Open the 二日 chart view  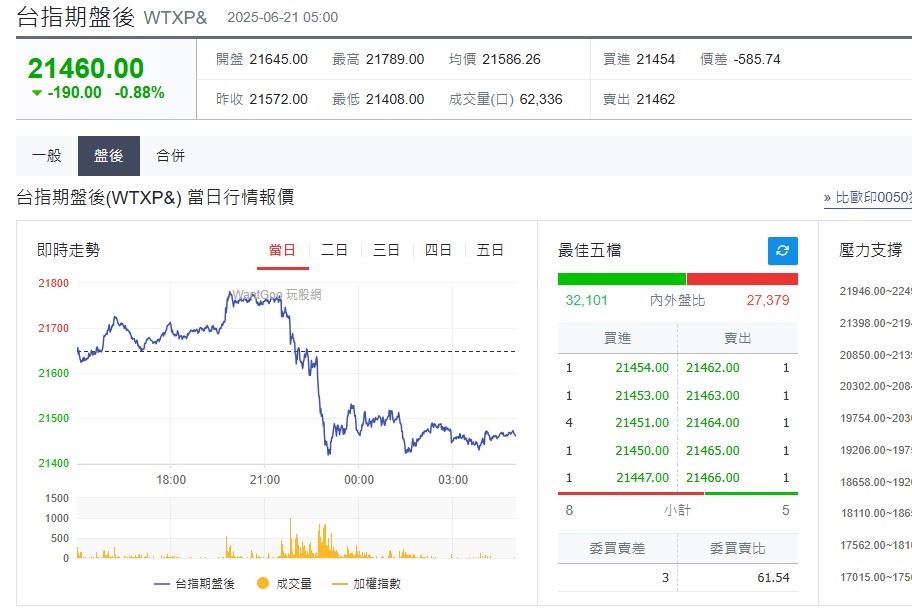click(x=333, y=250)
